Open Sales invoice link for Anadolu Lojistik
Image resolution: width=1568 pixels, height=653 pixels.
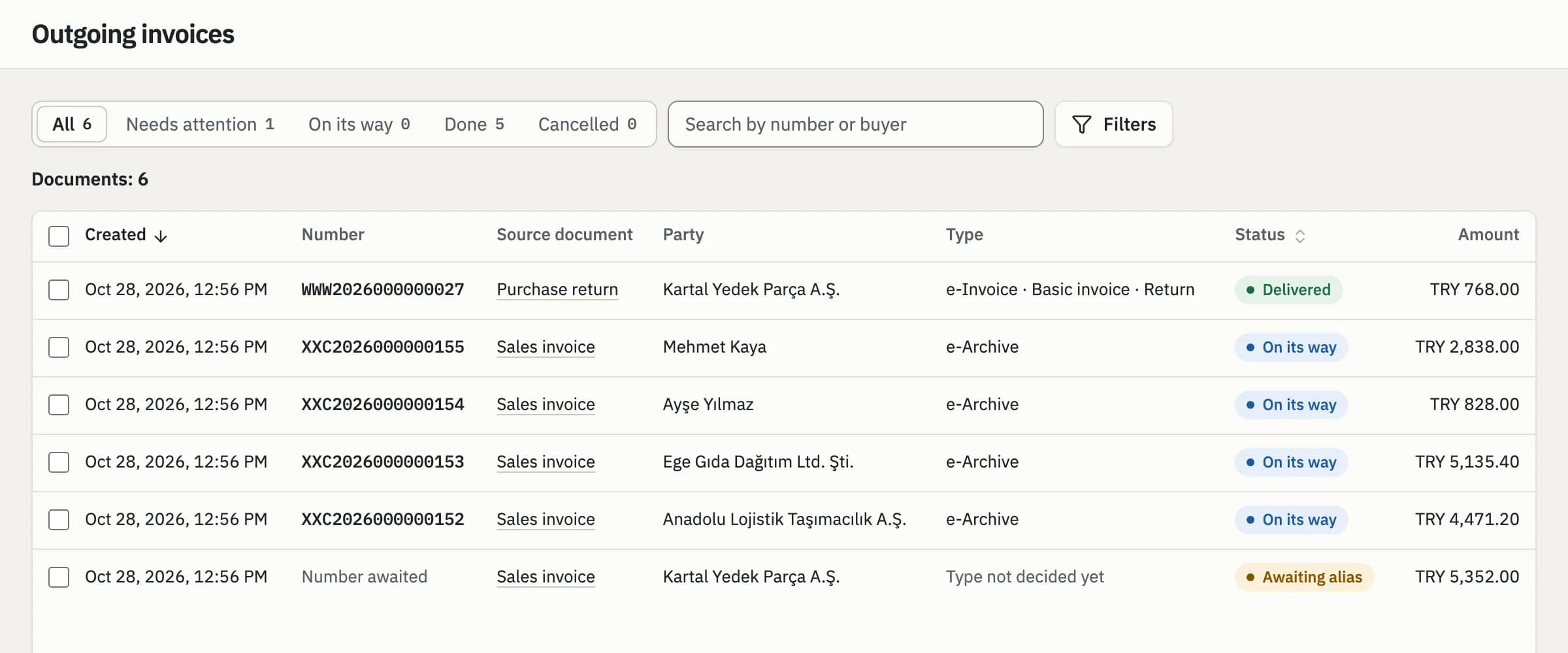(546, 519)
